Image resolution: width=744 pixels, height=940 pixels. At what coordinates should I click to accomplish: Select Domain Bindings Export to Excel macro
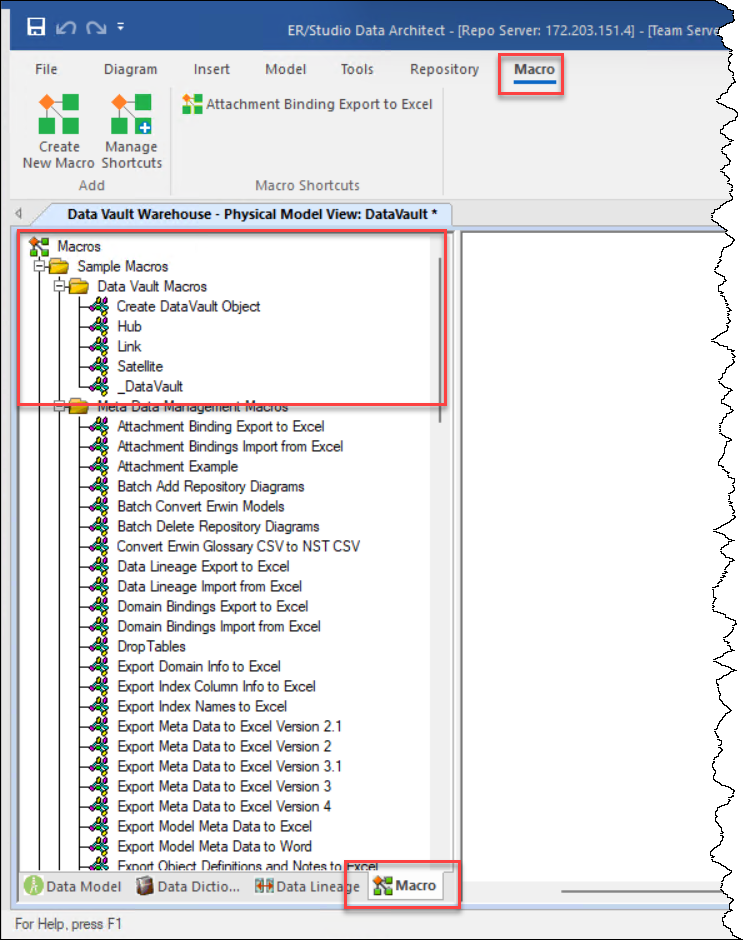(213, 606)
